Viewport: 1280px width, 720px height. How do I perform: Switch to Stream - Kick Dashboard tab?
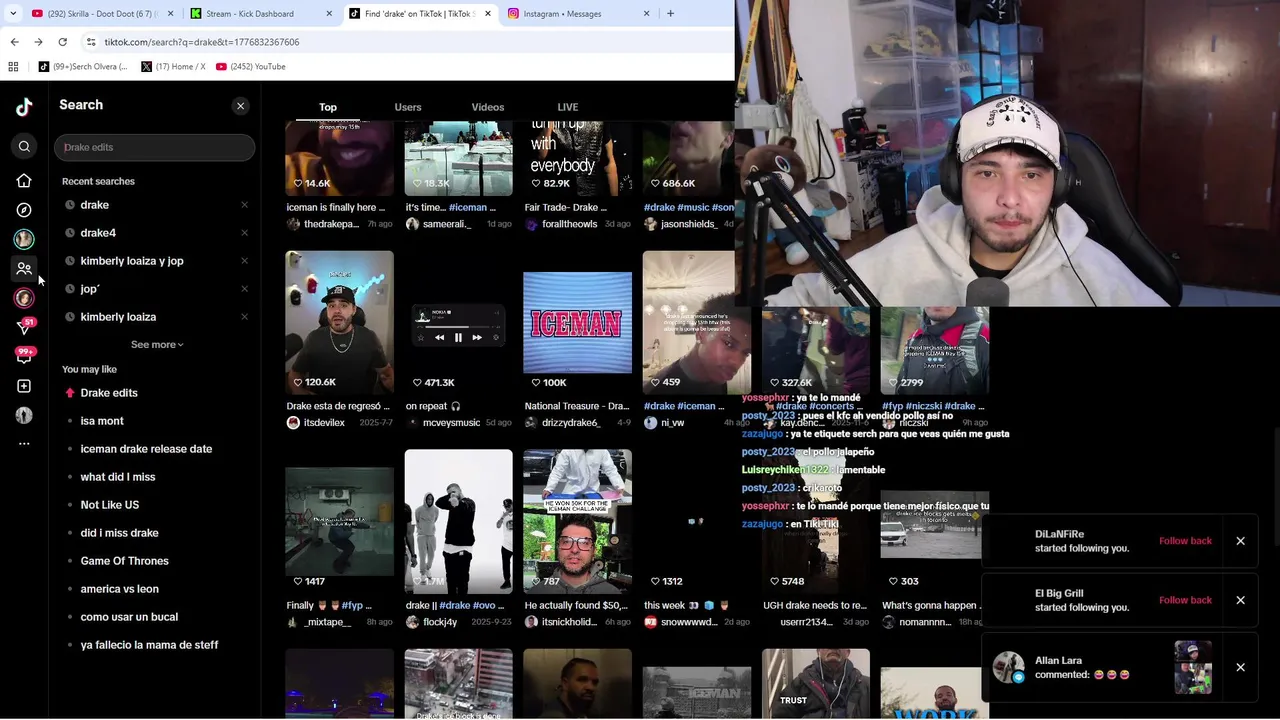(x=260, y=14)
